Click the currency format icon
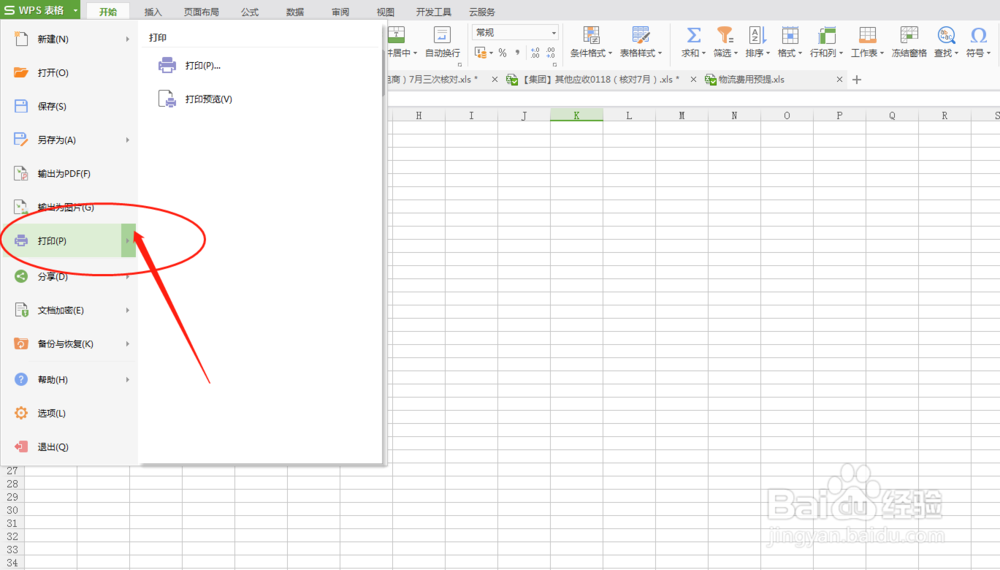The height and width of the screenshot is (570, 1000). 483,53
